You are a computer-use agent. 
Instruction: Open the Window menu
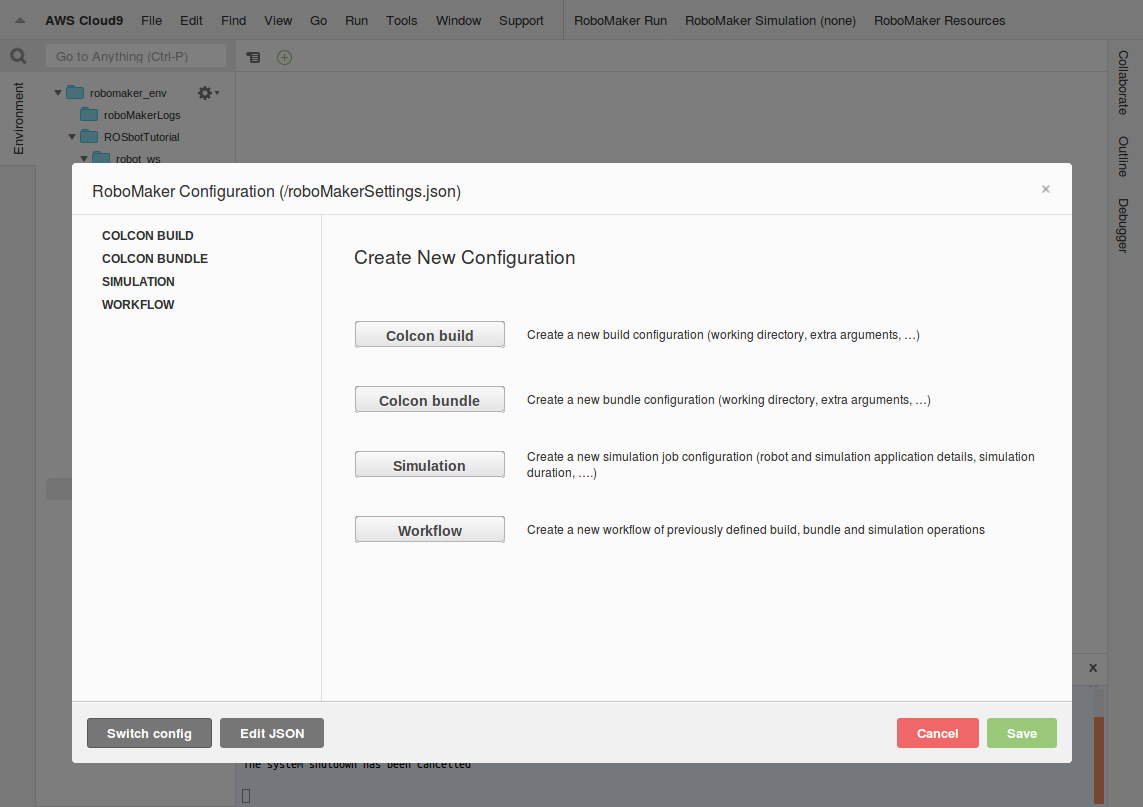[459, 20]
